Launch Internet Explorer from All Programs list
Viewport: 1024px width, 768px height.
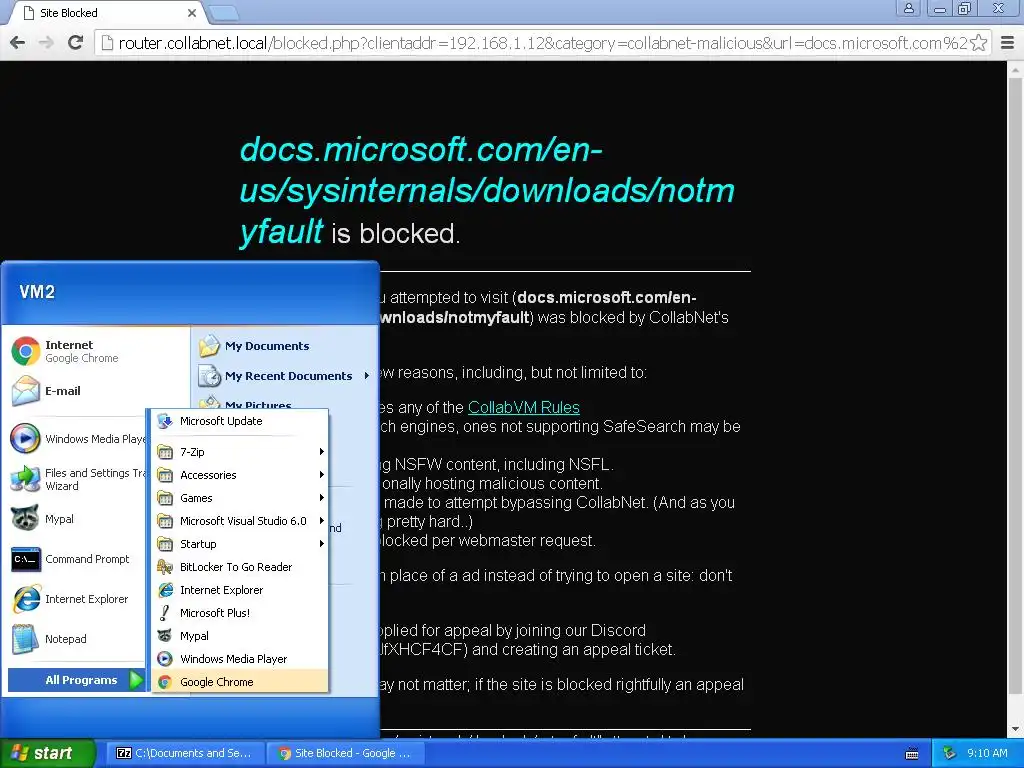[x=240, y=590]
